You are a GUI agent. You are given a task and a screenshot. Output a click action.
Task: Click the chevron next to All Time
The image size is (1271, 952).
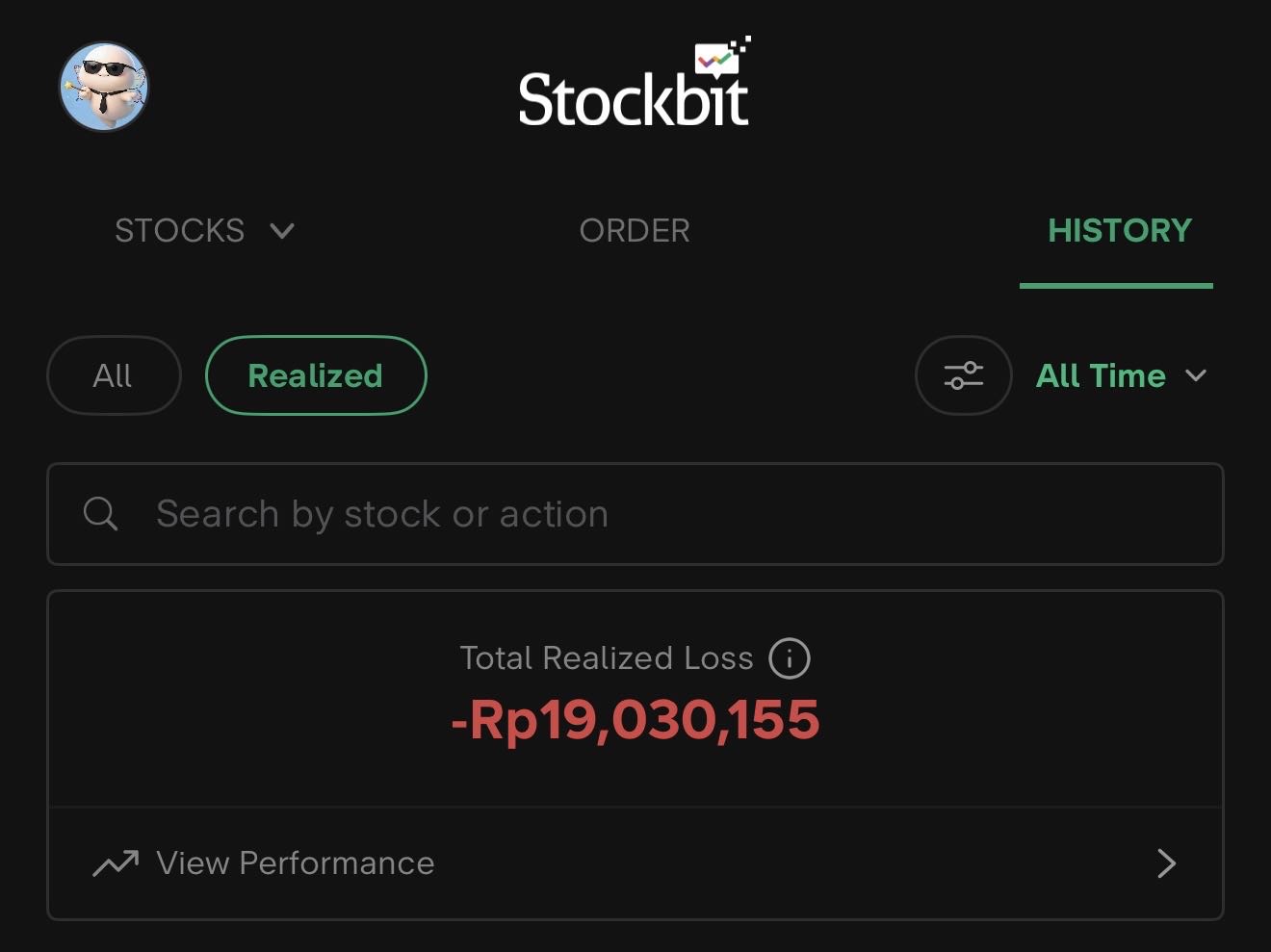click(x=1196, y=375)
